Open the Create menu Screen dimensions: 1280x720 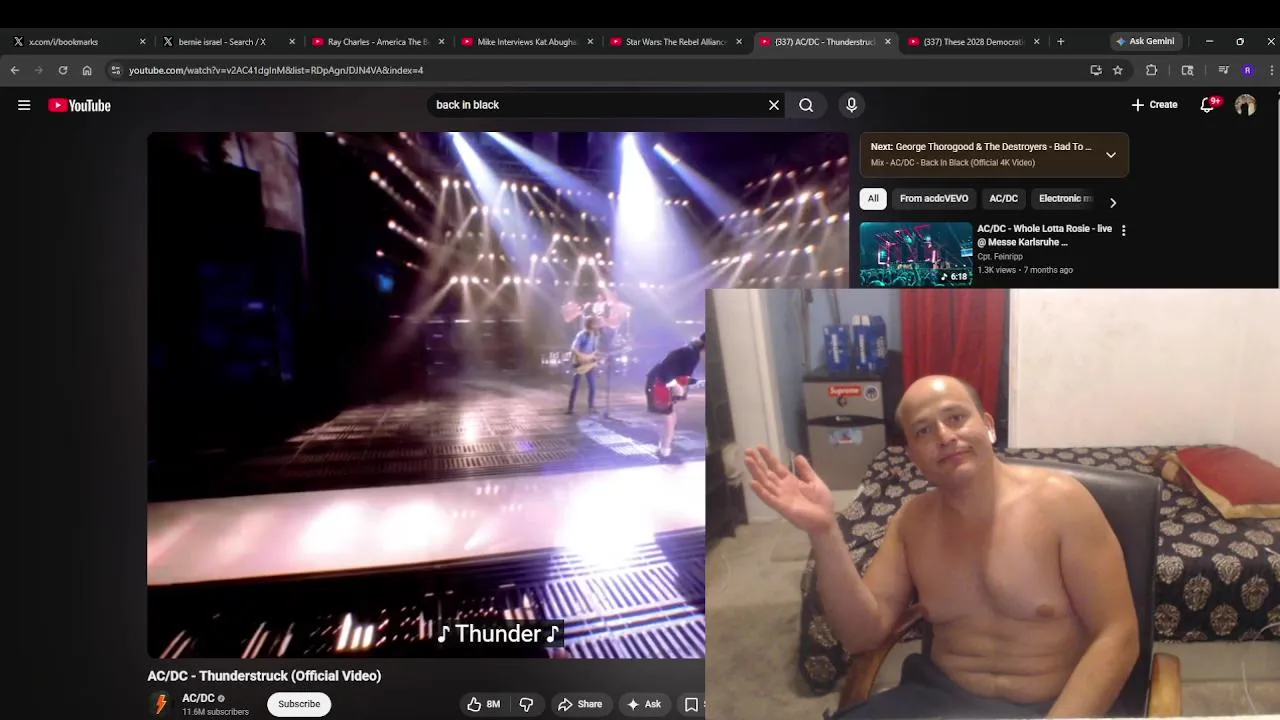click(x=1154, y=105)
